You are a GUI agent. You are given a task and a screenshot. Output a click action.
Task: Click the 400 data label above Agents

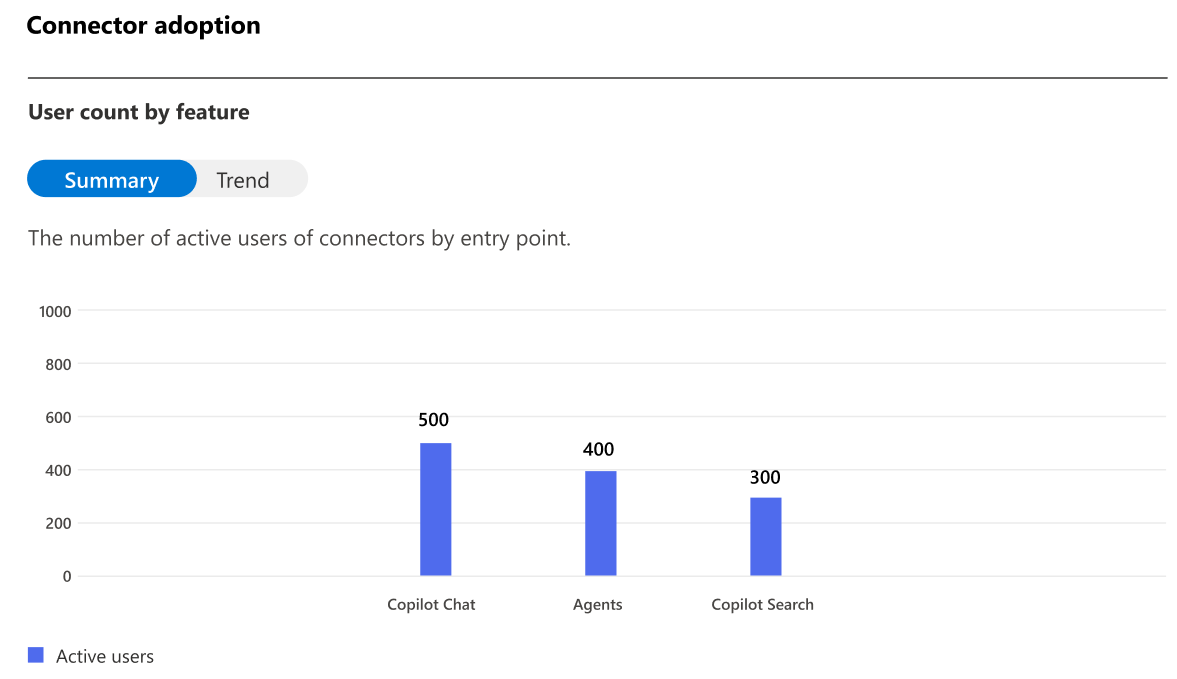(598, 449)
